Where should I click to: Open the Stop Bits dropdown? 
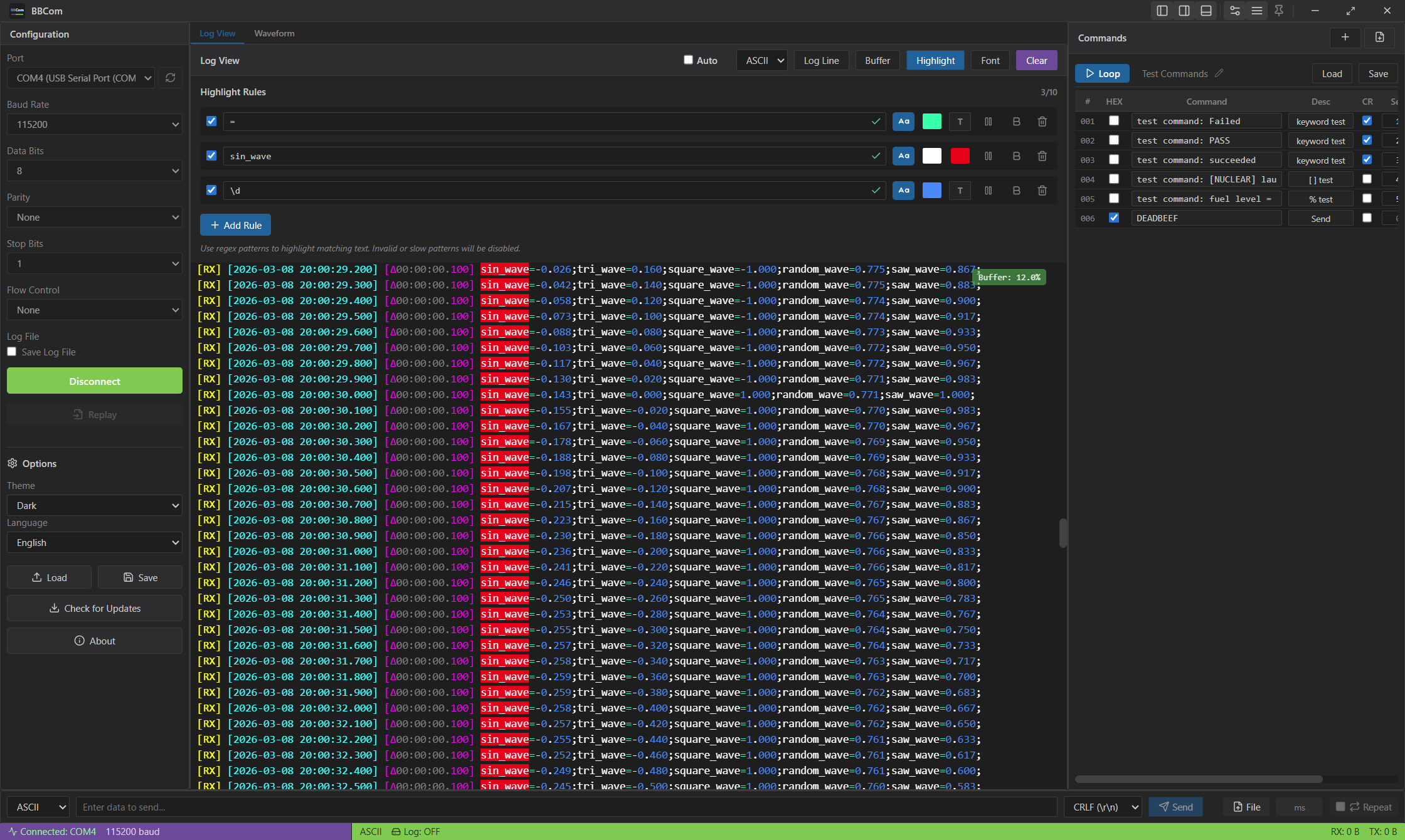coord(95,263)
